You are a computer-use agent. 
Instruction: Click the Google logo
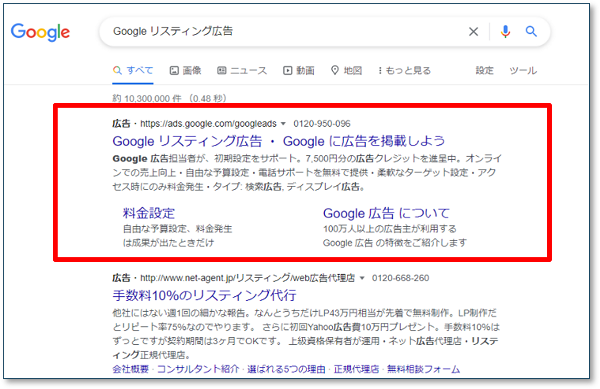click(x=40, y=33)
